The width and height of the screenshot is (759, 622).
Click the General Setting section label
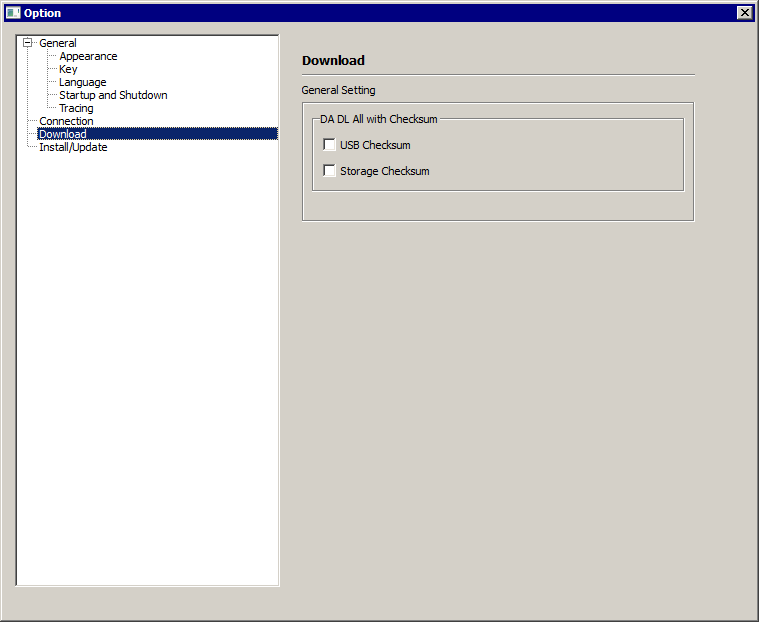pos(338,90)
